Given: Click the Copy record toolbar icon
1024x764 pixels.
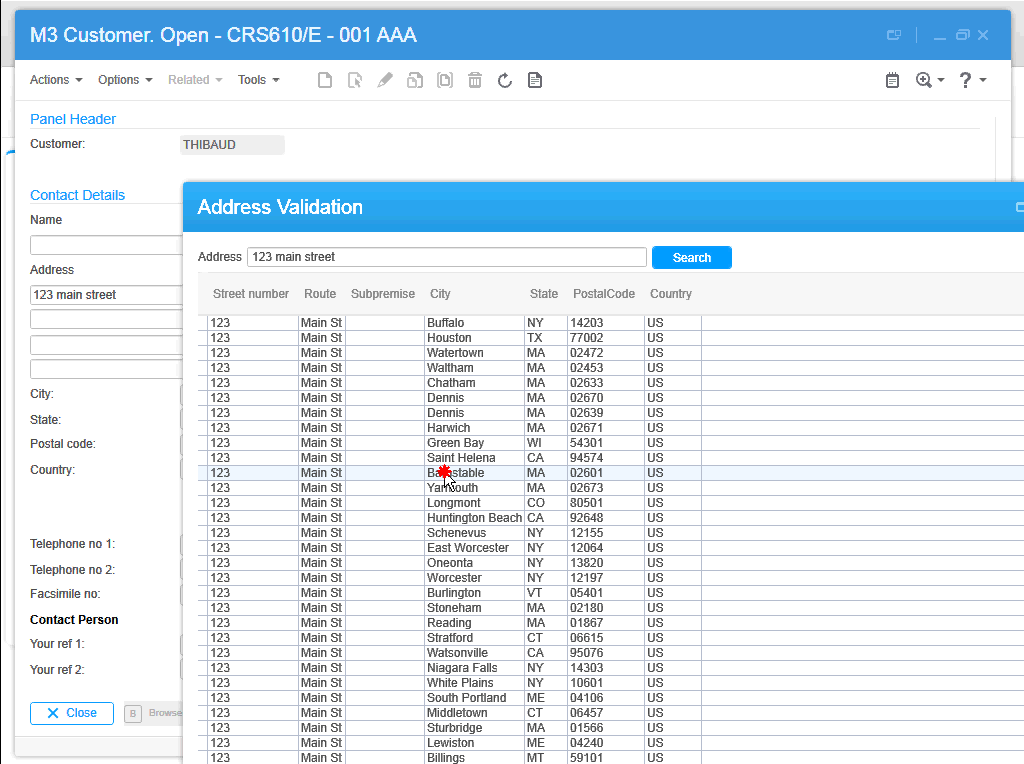Looking at the screenshot, I should click(x=415, y=80).
